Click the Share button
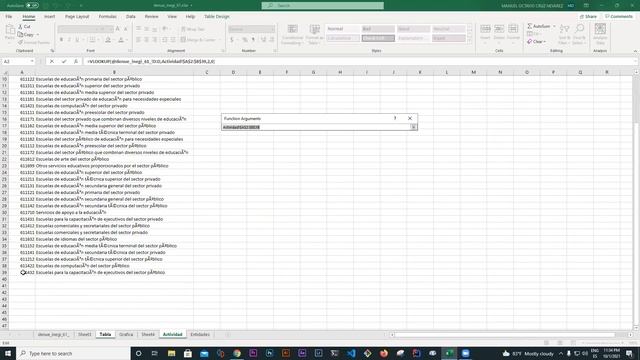This screenshot has width=640, height=360. (x=588, y=16)
